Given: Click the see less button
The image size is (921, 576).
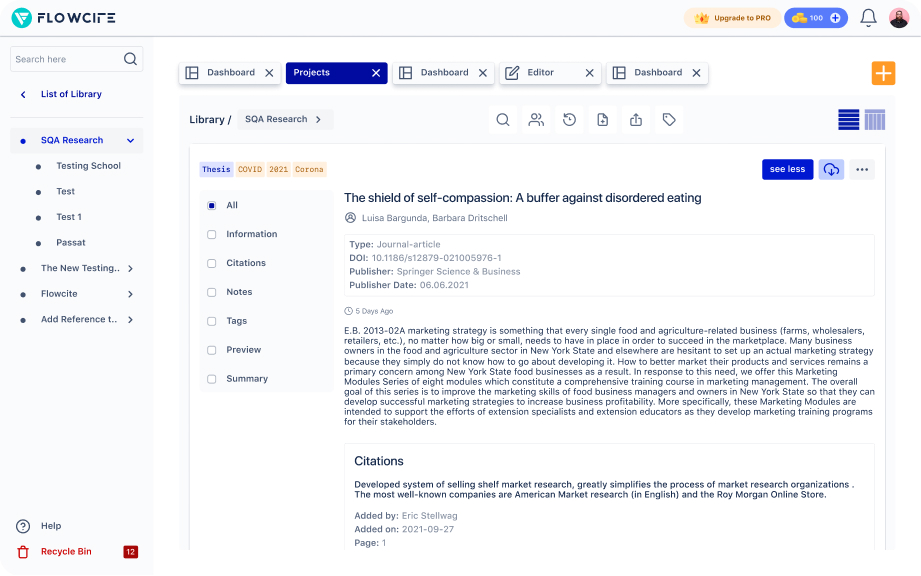Looking at the screenshot, I should (787, 169).
